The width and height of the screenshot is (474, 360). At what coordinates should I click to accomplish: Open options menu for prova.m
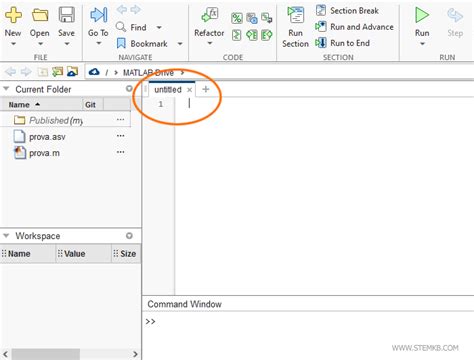120,152
